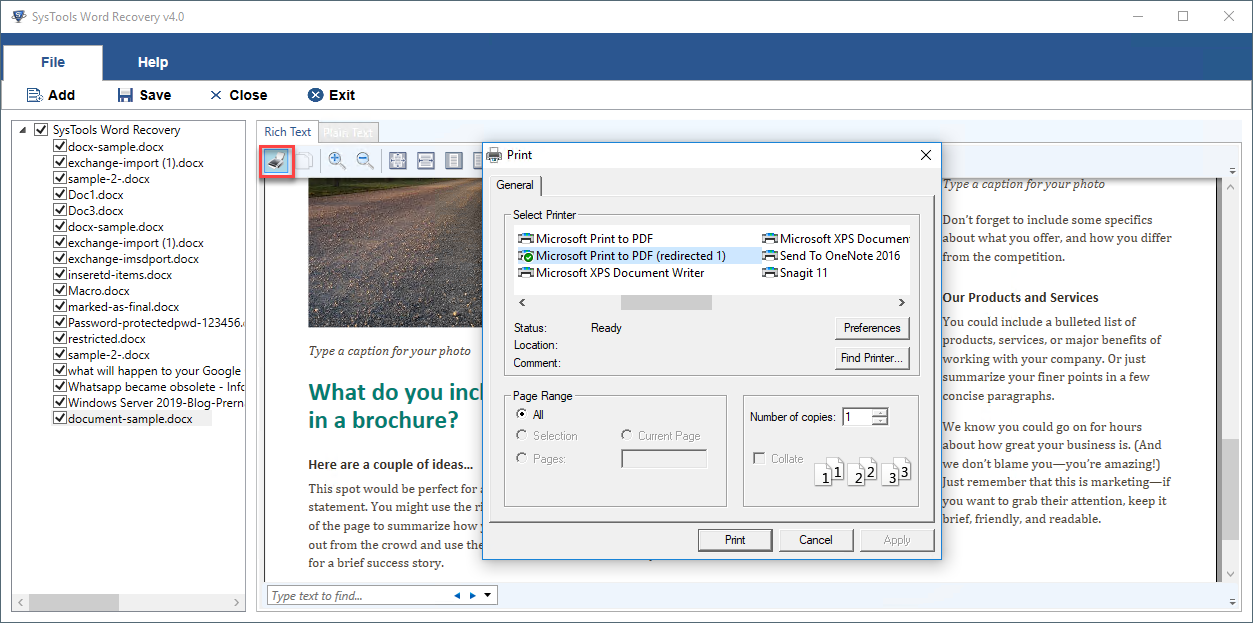The width and height of the screenshot is (1253, 623).
Task: Click the Exit button in the ribbon
Action: (x=331, y=95)
